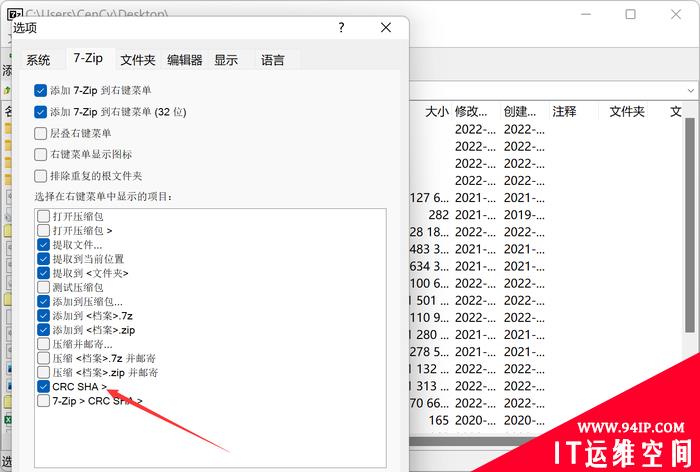Uncheck 添加 7-Zip 到右键菜单
The image size is (700, 472).
41,91
